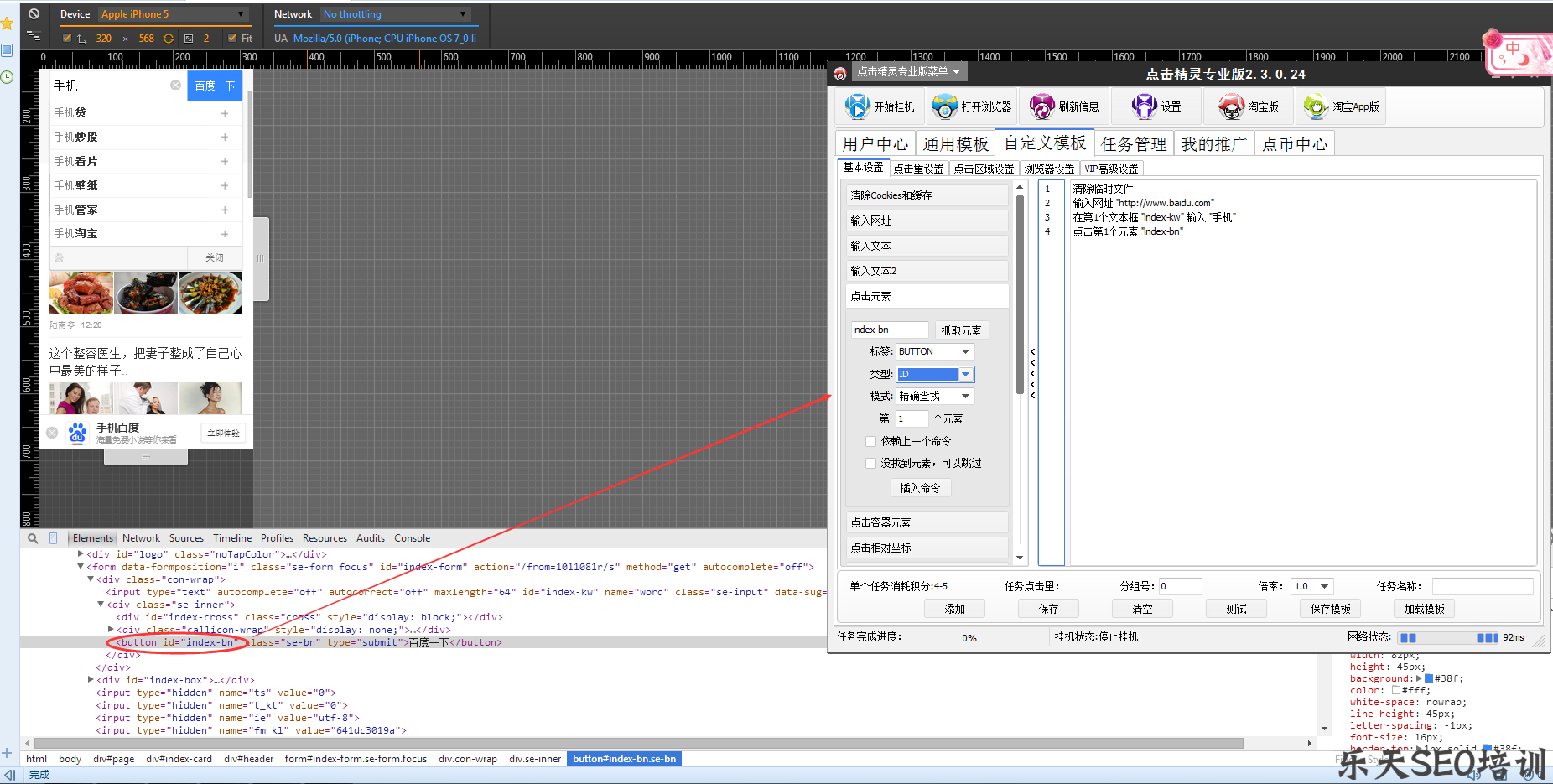Click the 开始挂机 start icon
The image size is (1553, 784).
(857, 106)
